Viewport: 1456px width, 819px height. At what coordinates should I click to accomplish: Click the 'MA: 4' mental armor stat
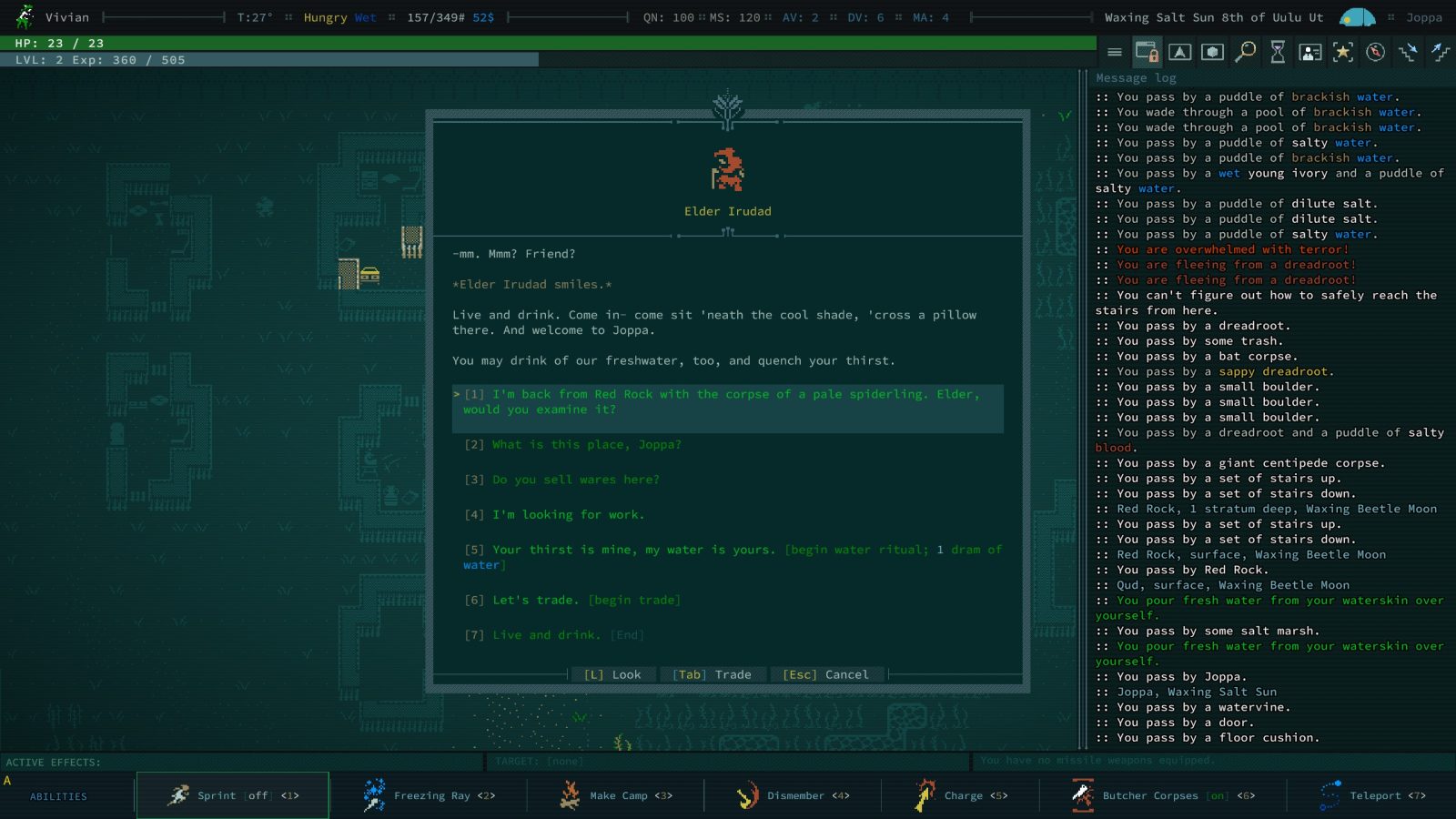931,17
